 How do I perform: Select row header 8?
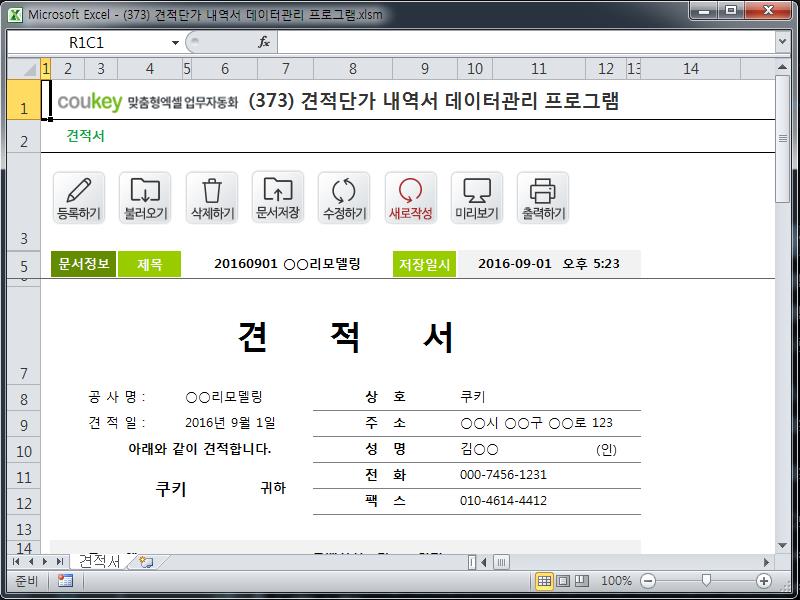pyautogui.click(x=24, y=399)
